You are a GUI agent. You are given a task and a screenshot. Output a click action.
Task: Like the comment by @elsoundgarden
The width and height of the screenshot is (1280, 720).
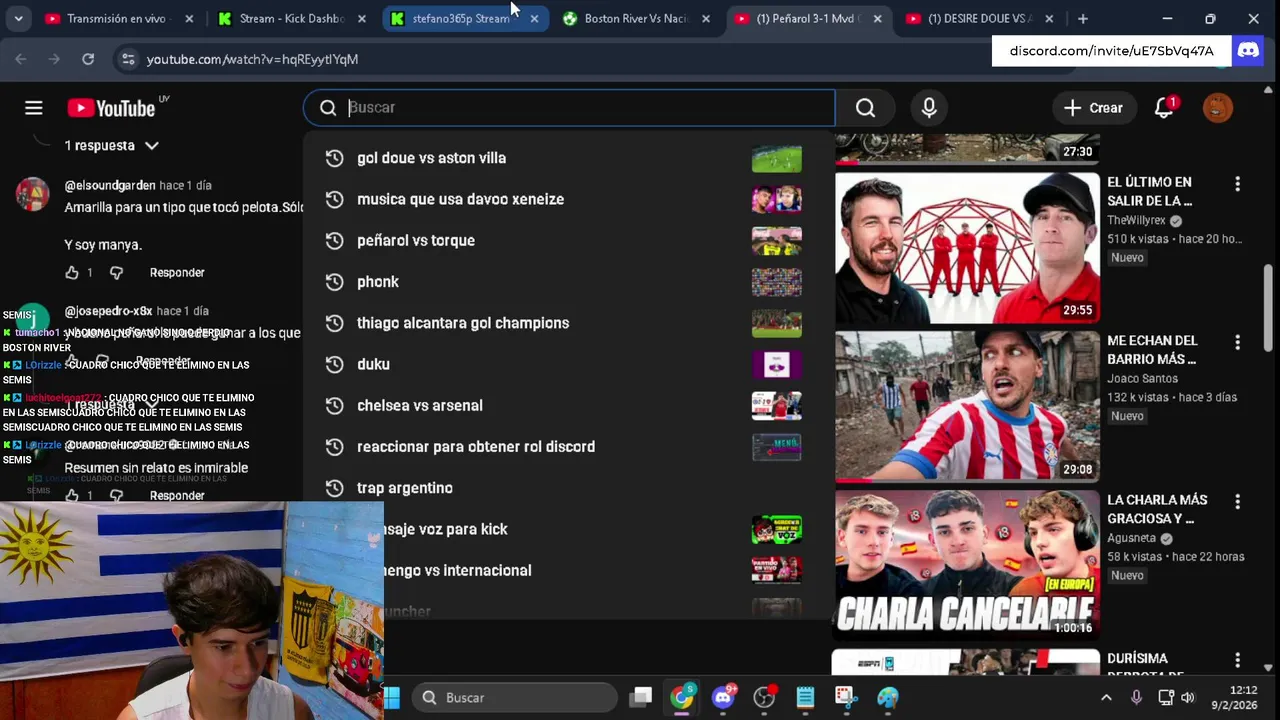[71, 272]
